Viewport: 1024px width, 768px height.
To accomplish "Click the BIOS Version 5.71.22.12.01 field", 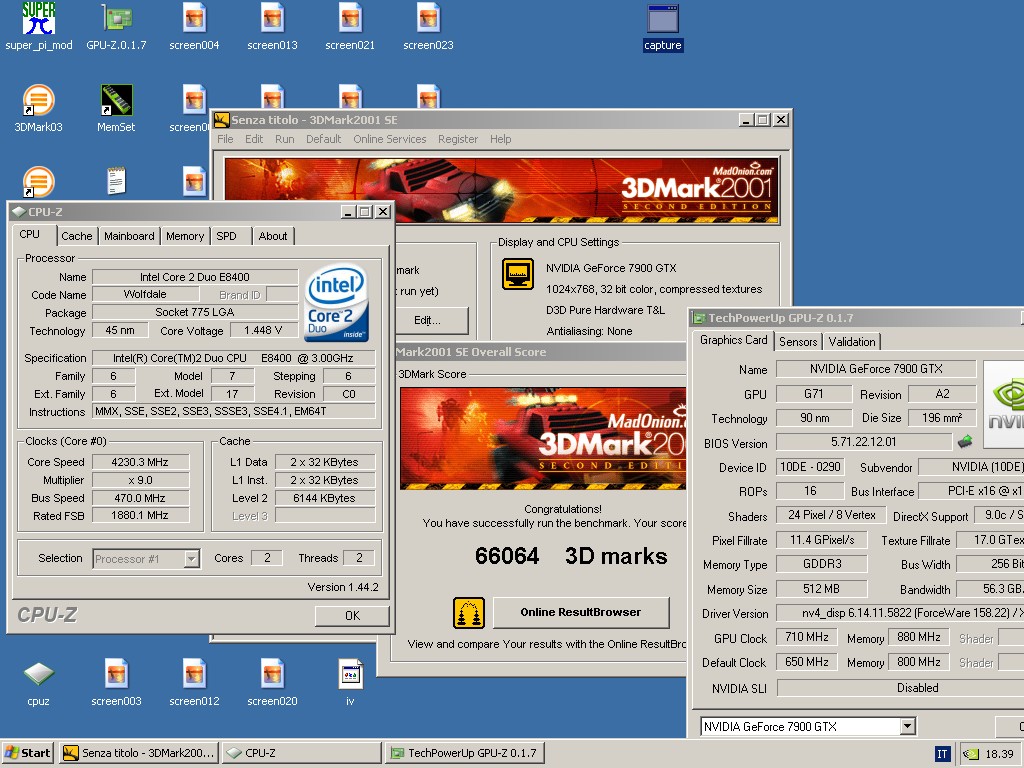I will [863, 442].
